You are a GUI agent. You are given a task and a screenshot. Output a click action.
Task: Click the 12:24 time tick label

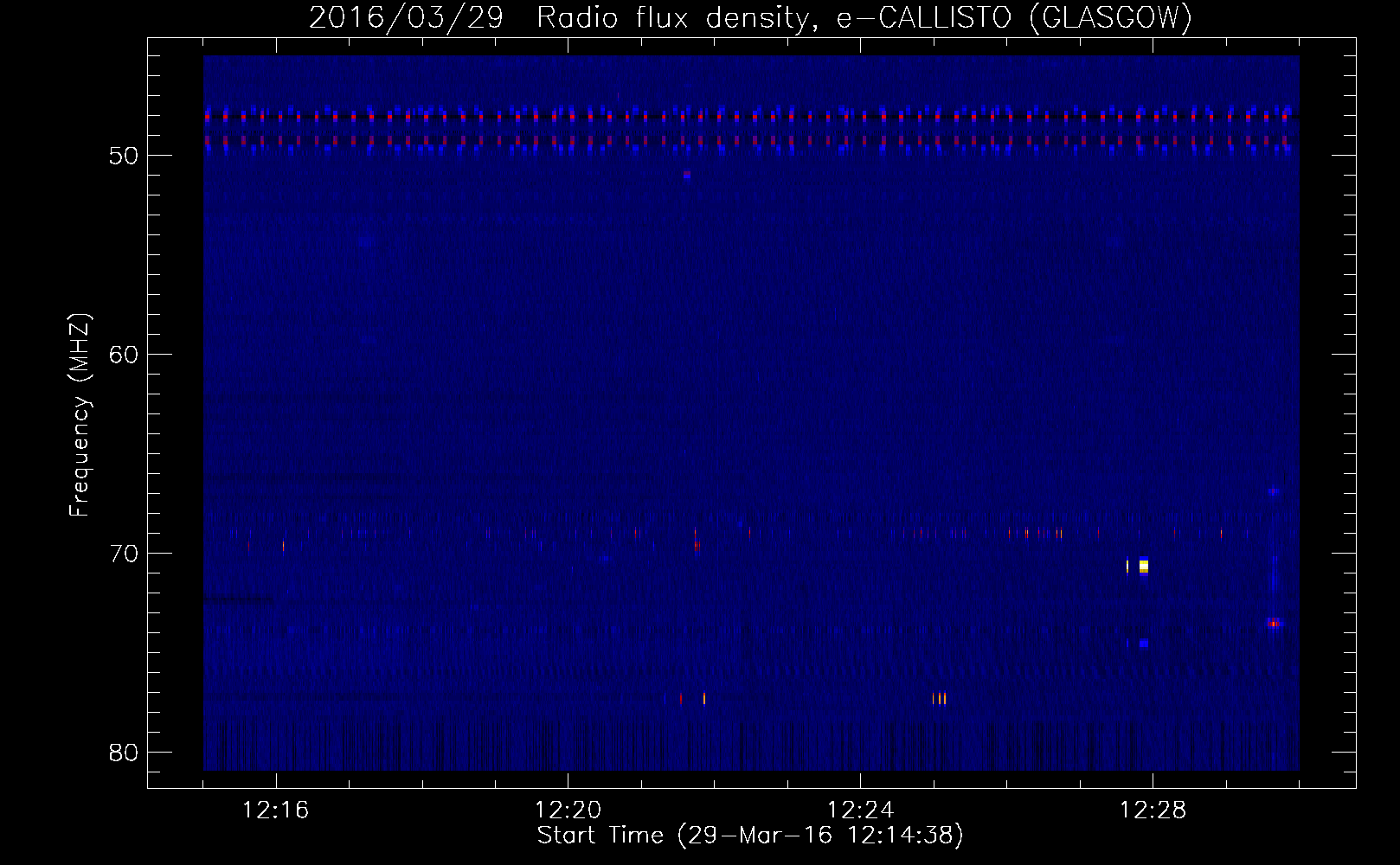(x=861, y=811)
